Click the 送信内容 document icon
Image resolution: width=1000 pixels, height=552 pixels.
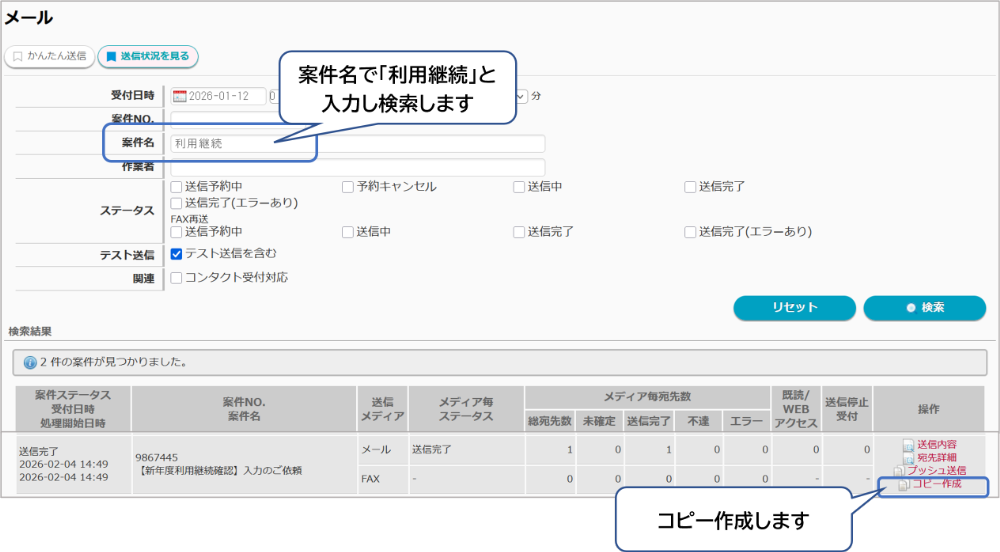908,445
